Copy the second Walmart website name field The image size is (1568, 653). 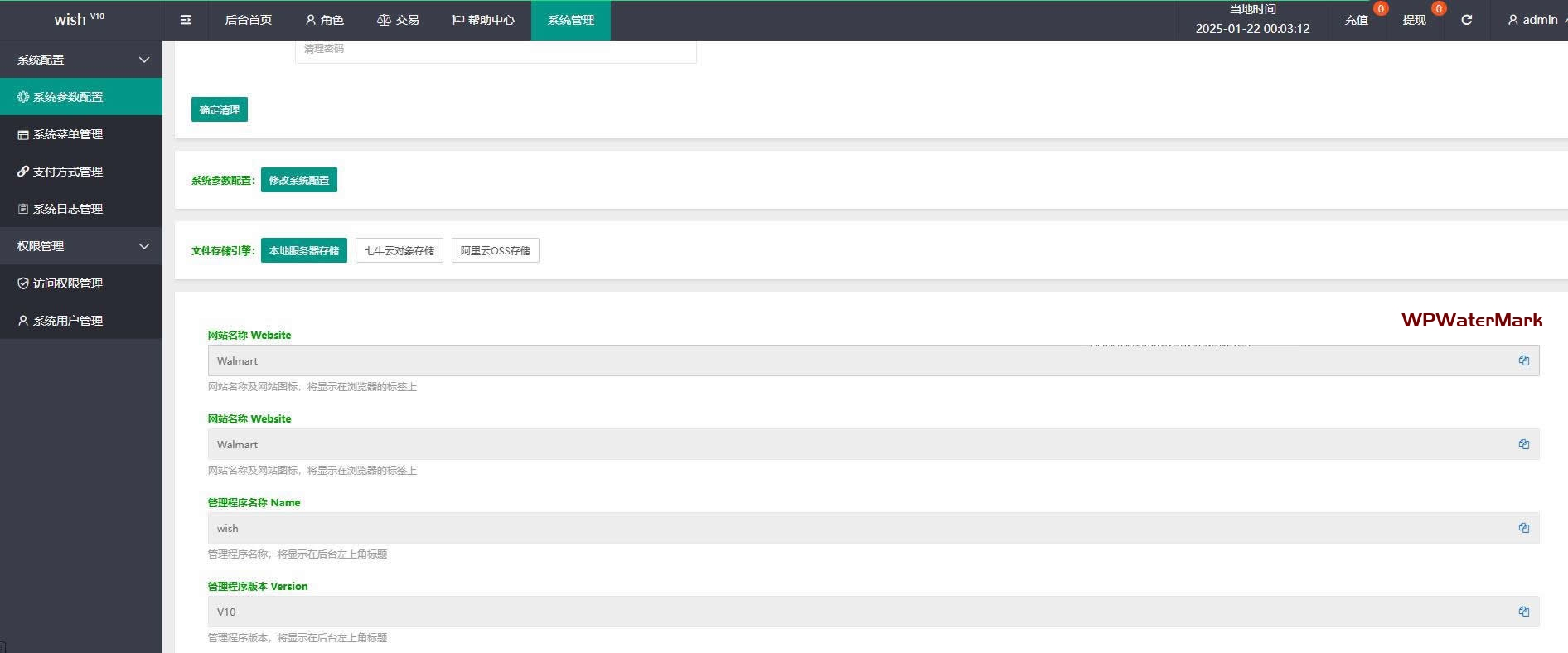(1523, 444)
